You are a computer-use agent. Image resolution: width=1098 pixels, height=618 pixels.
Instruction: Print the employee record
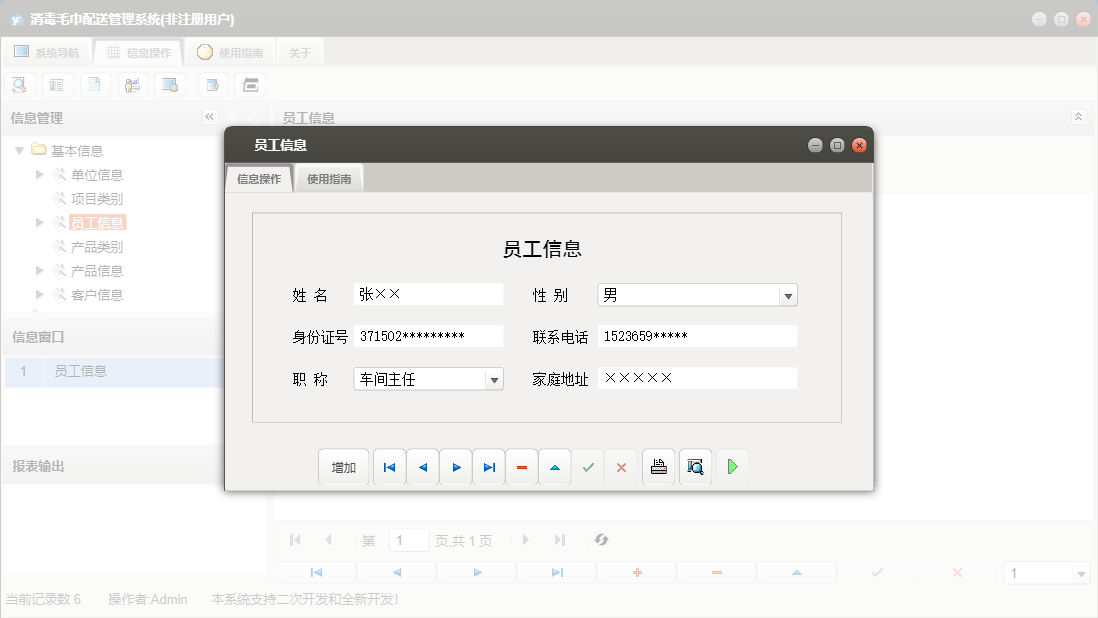coord(658,466)
